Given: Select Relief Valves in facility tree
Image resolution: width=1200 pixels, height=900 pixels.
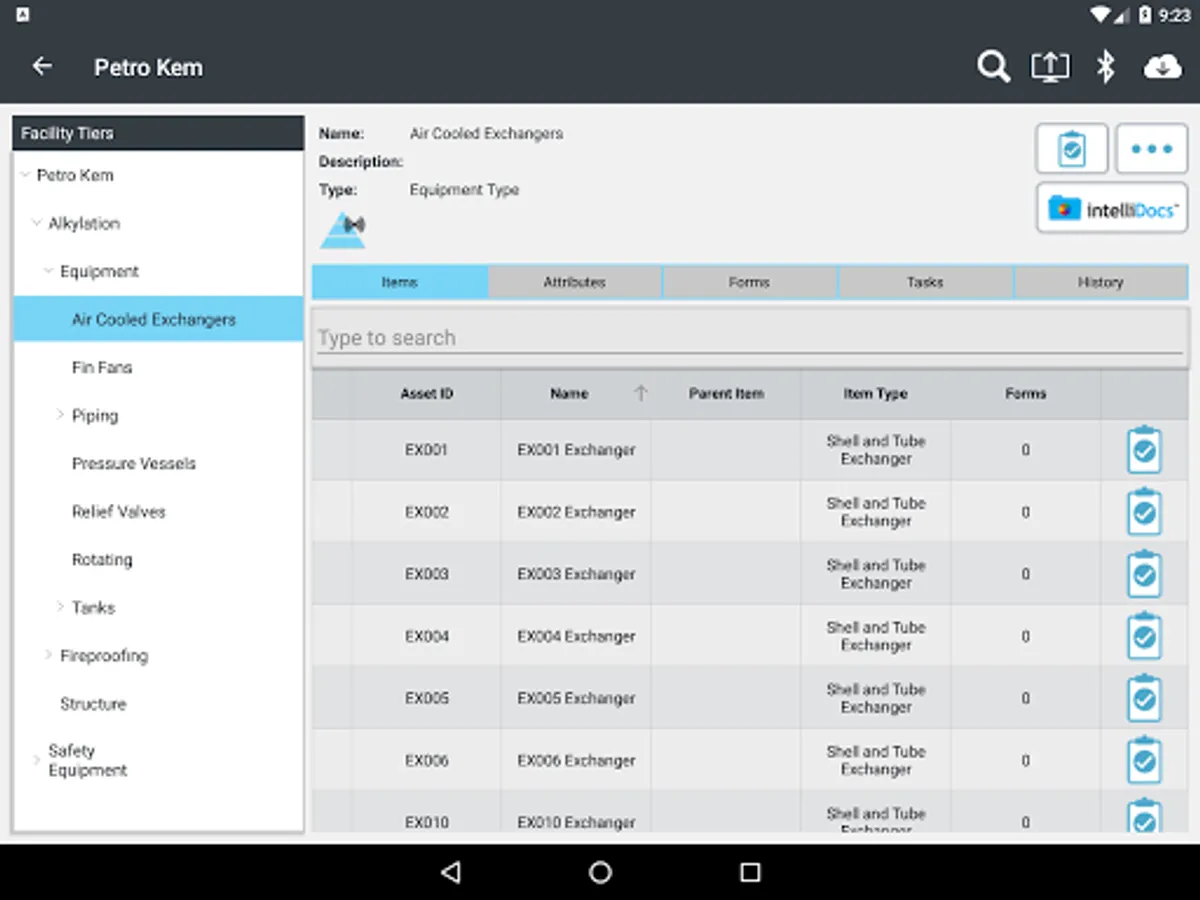Looking at the screenshot, I should pyautogui.click(x=119, y=511).
